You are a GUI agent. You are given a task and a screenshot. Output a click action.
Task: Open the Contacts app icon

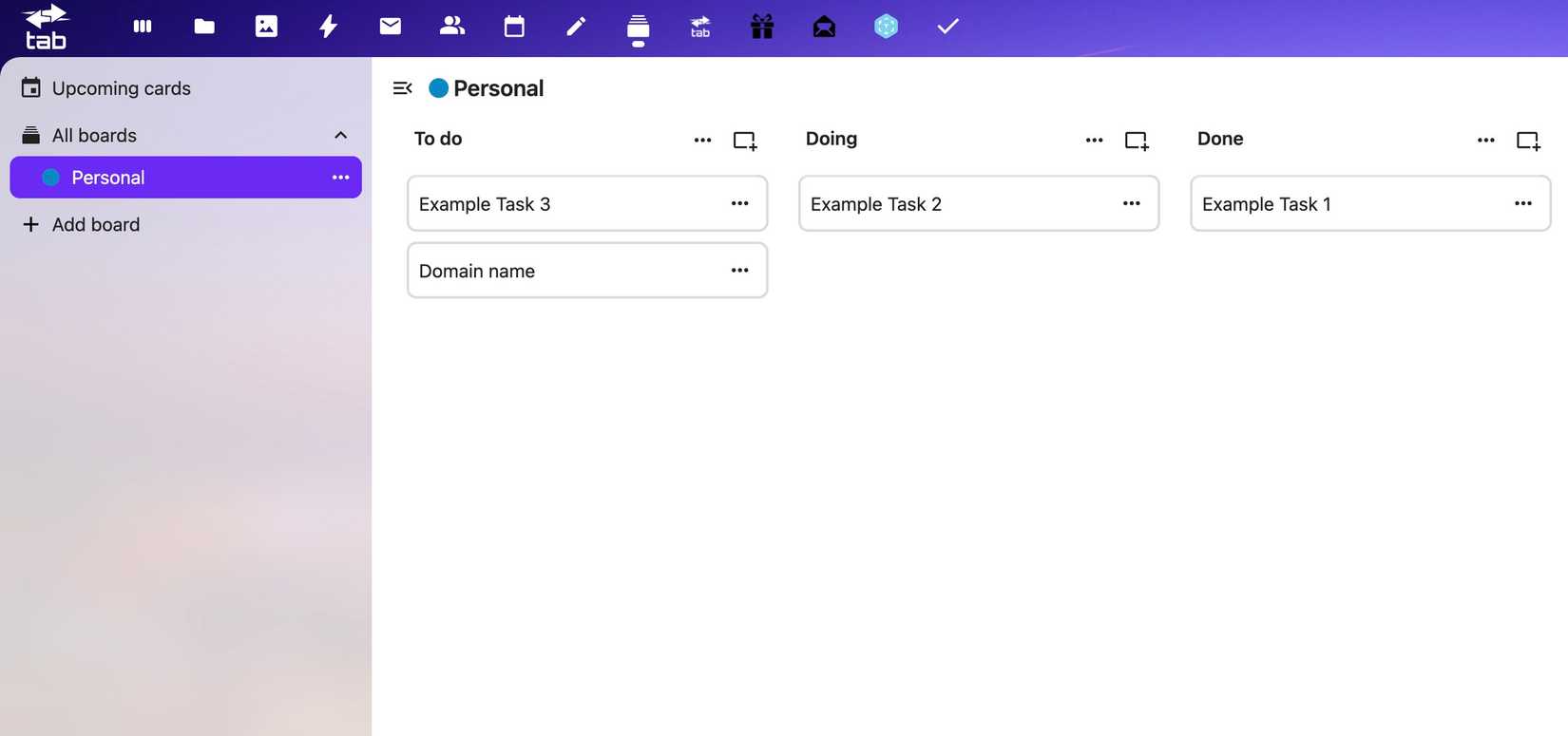click(452, 27)
